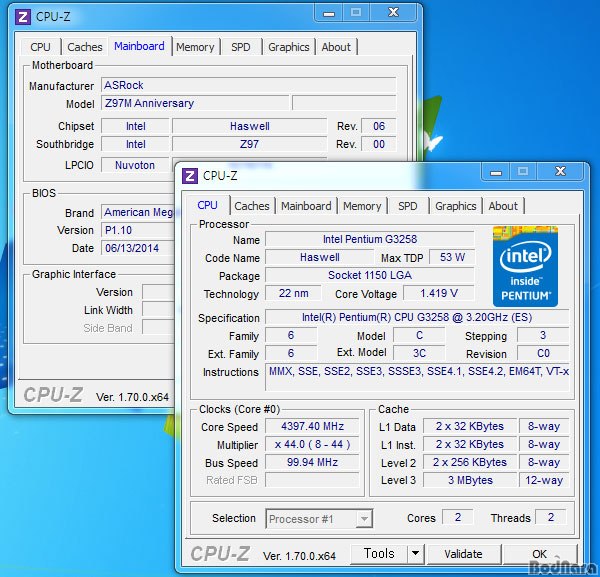Close the front CPU-Z window

561,172
